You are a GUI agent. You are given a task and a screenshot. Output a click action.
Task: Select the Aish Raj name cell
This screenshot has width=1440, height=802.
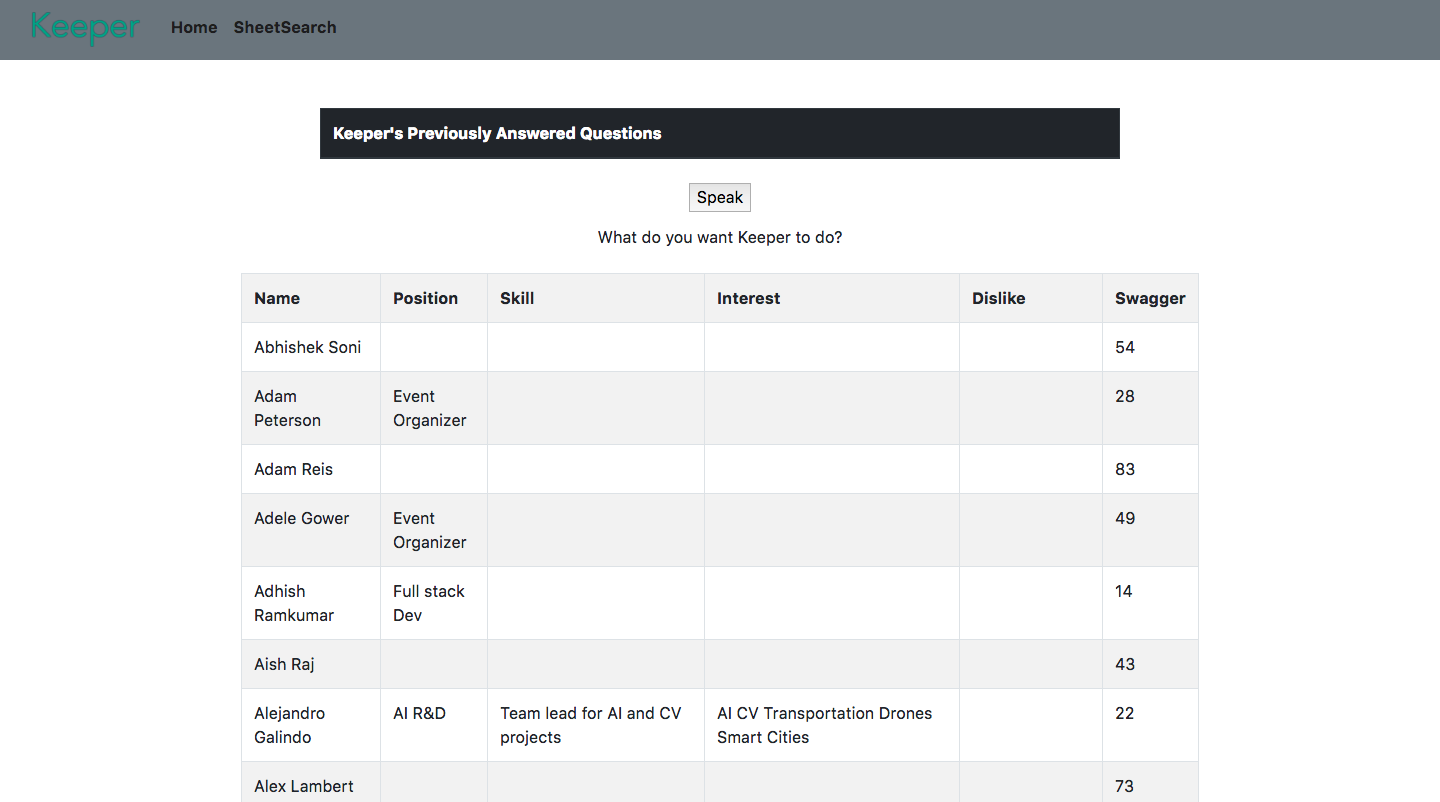tap(311, 664)
